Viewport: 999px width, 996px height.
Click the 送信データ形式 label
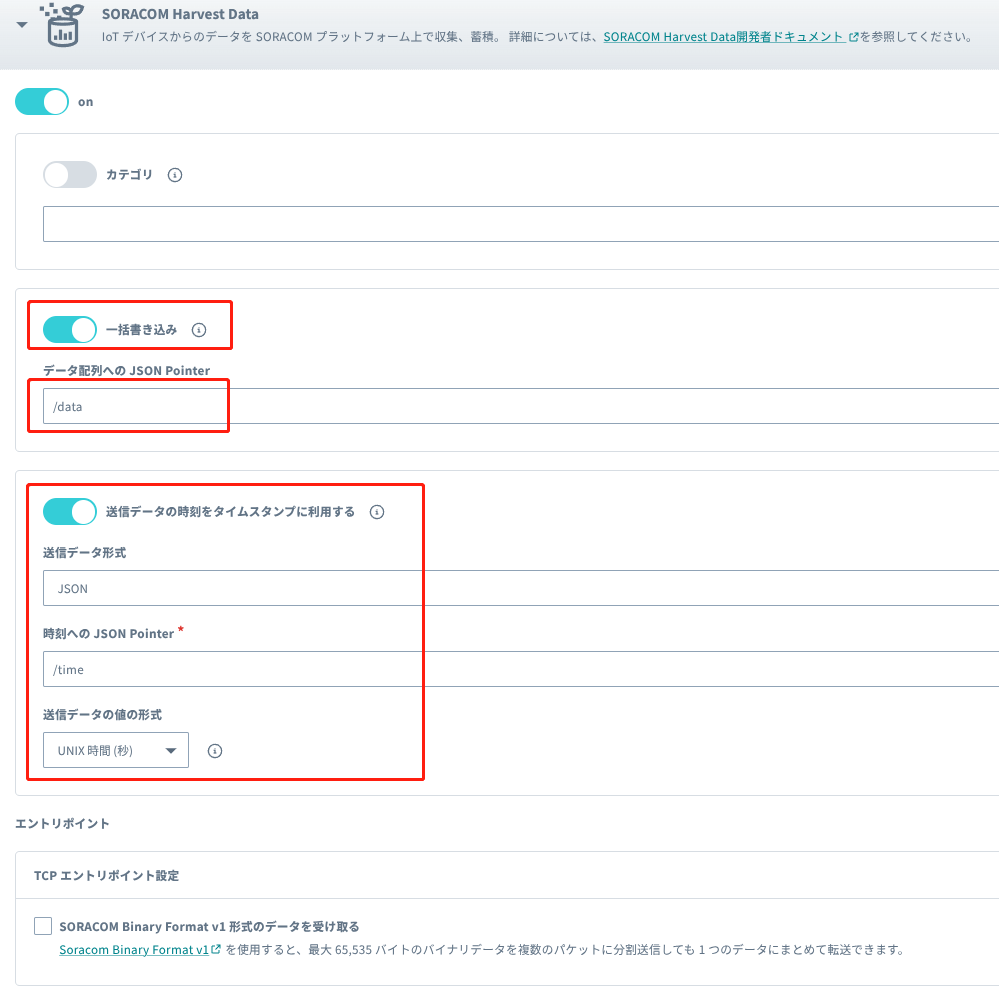[84, 552]
